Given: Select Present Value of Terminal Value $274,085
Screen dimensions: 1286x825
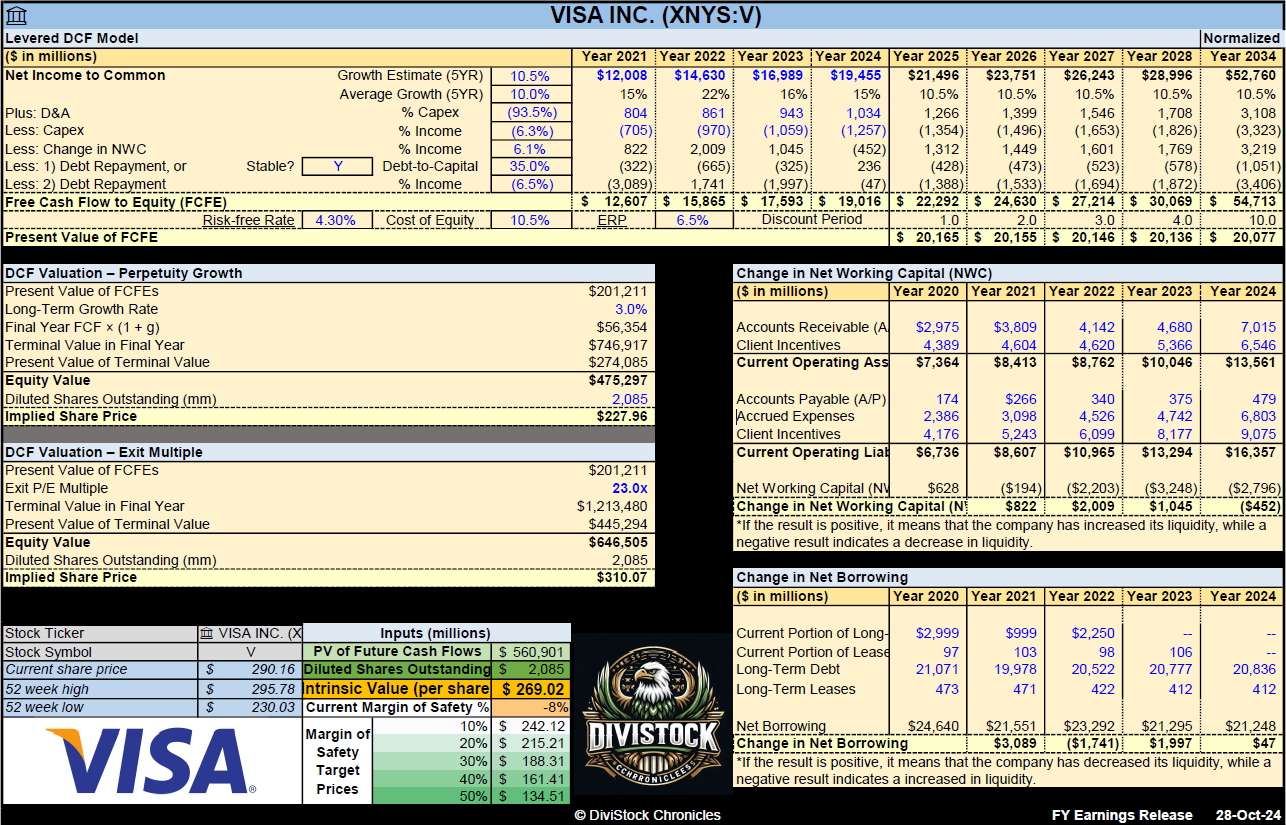Looking at the screenshot, I should point(618,362).
